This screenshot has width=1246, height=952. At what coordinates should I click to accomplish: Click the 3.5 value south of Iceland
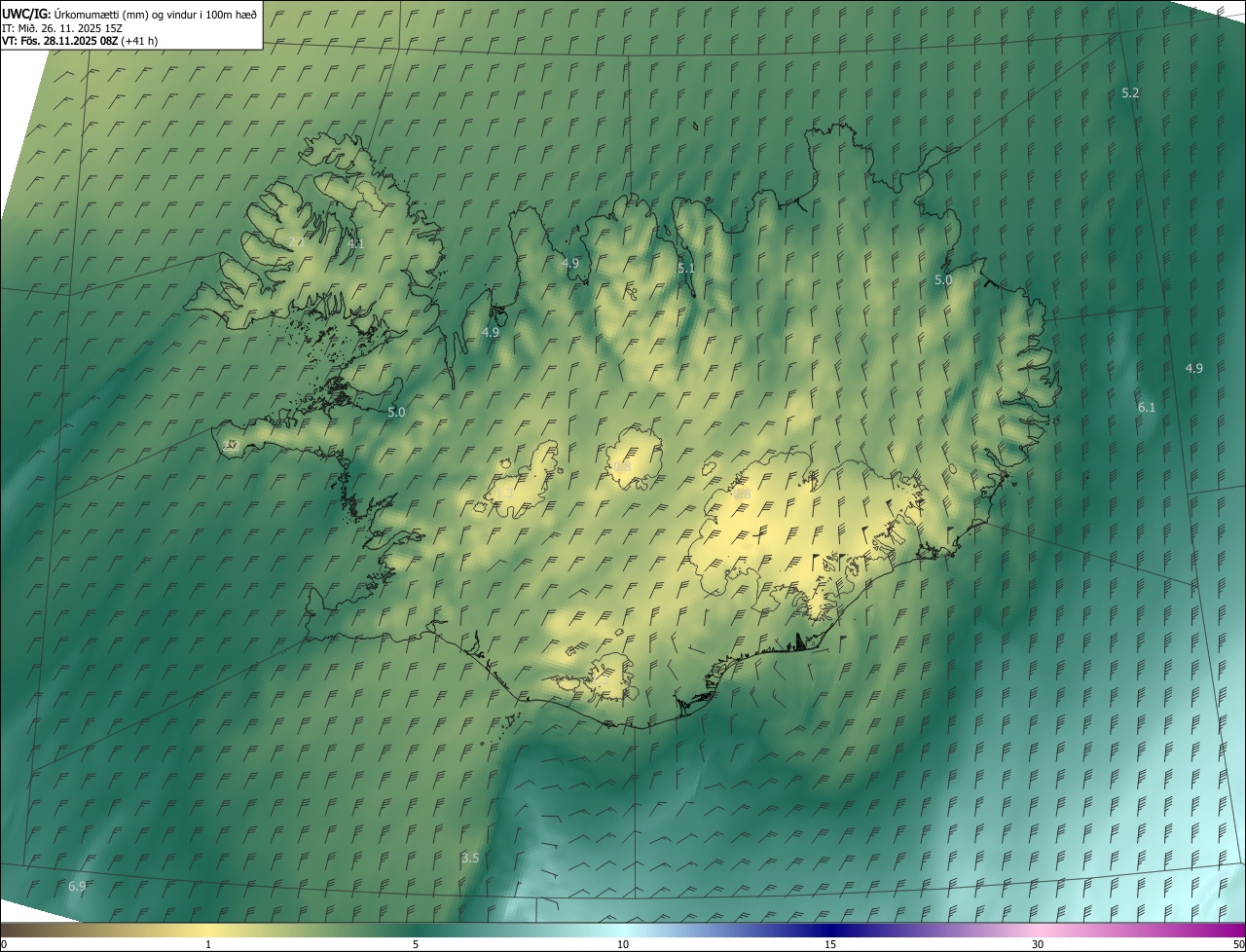tap(470, 858)
